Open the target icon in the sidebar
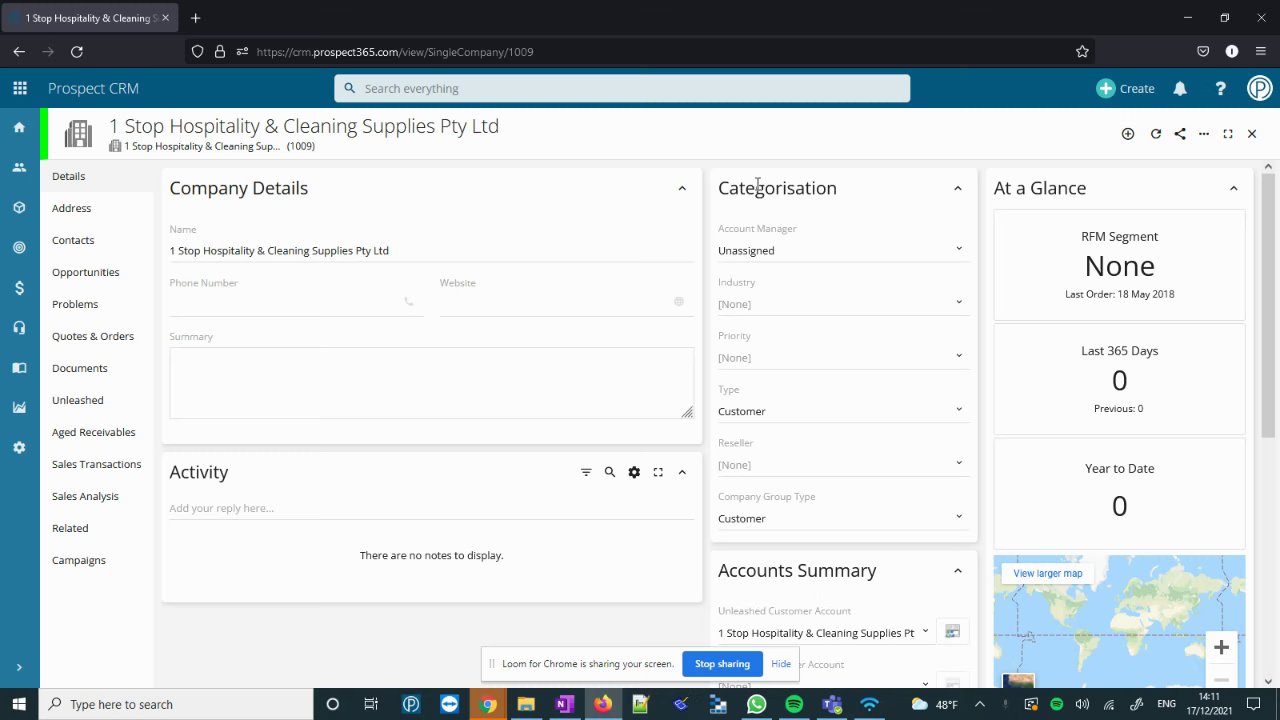1280x720 pixels. 19,248
